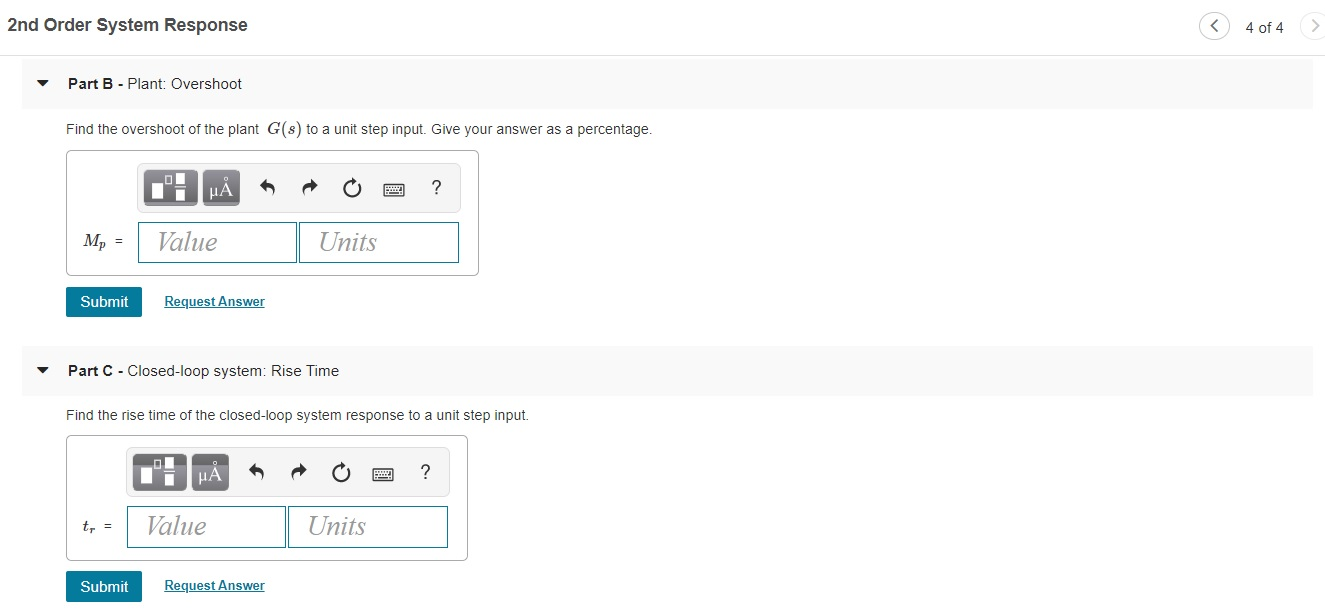
Task: Collapse the Part C Rise Time section
Action: pos(41,370)
